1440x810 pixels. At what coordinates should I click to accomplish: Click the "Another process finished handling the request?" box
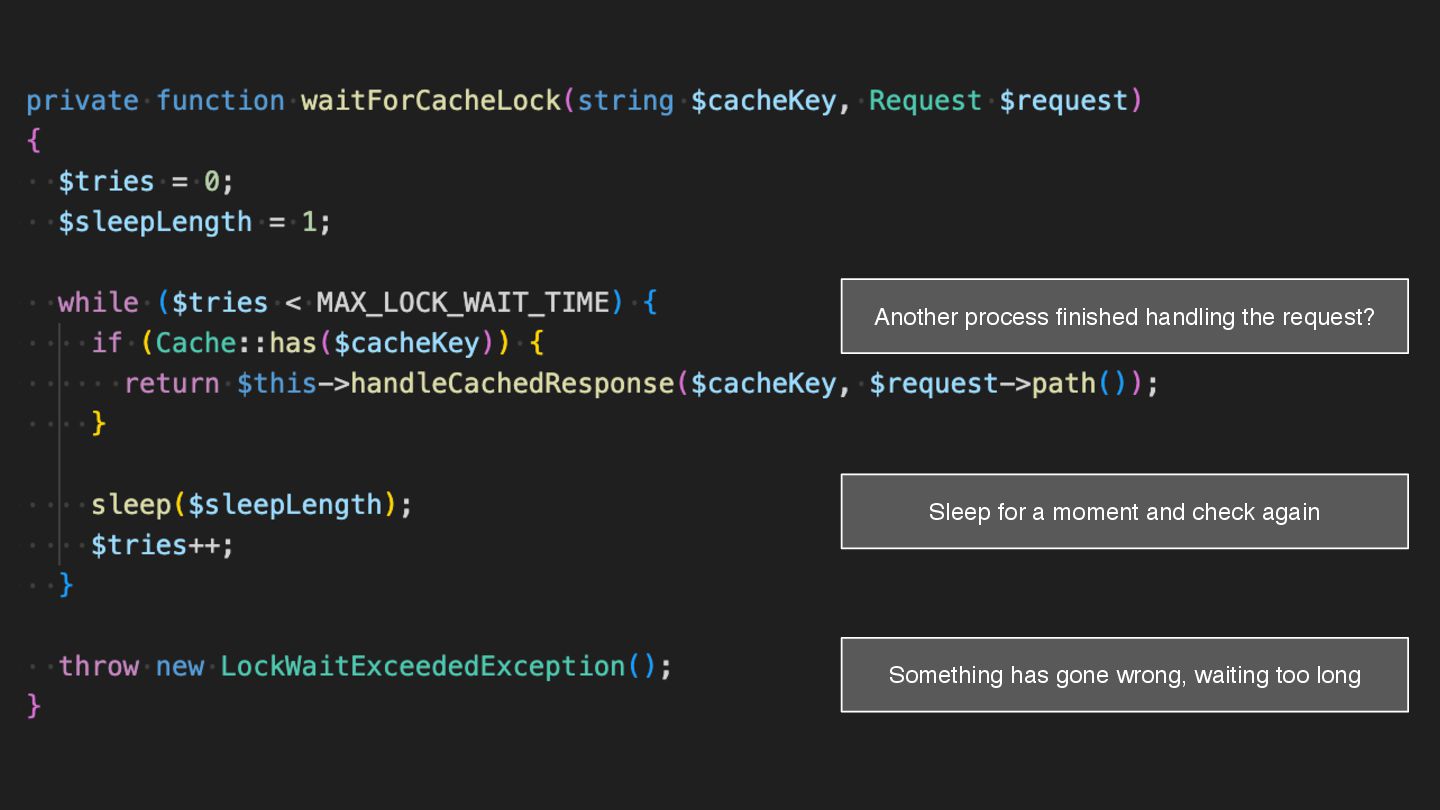1124,317
